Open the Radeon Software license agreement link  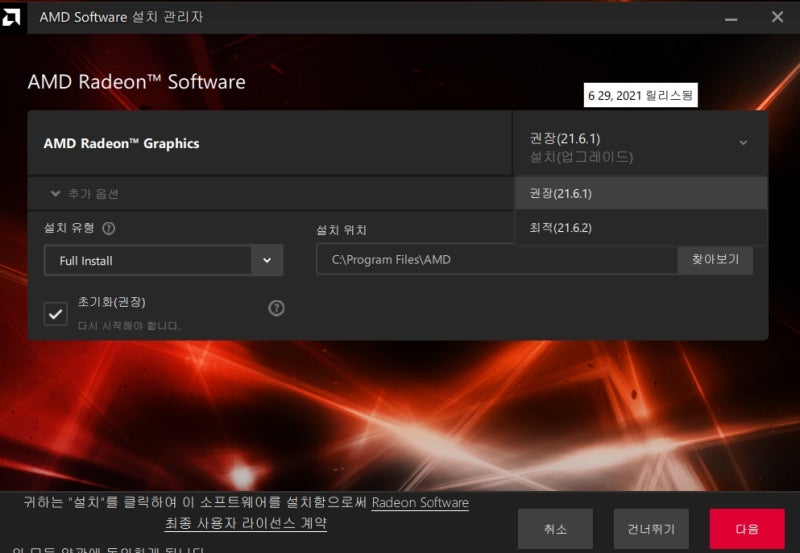coord(420,502)
